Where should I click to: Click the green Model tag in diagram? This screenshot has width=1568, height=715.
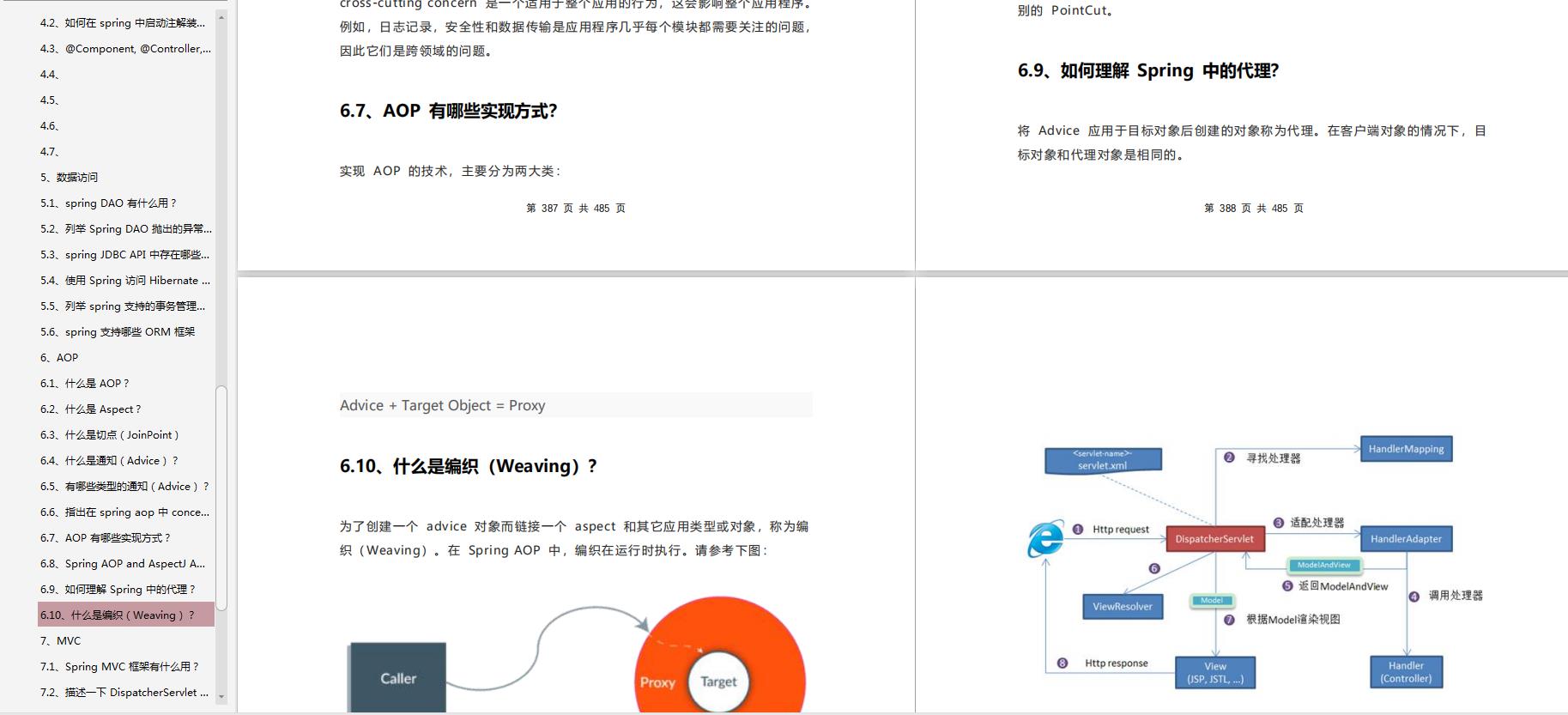tap(1212, 601)
